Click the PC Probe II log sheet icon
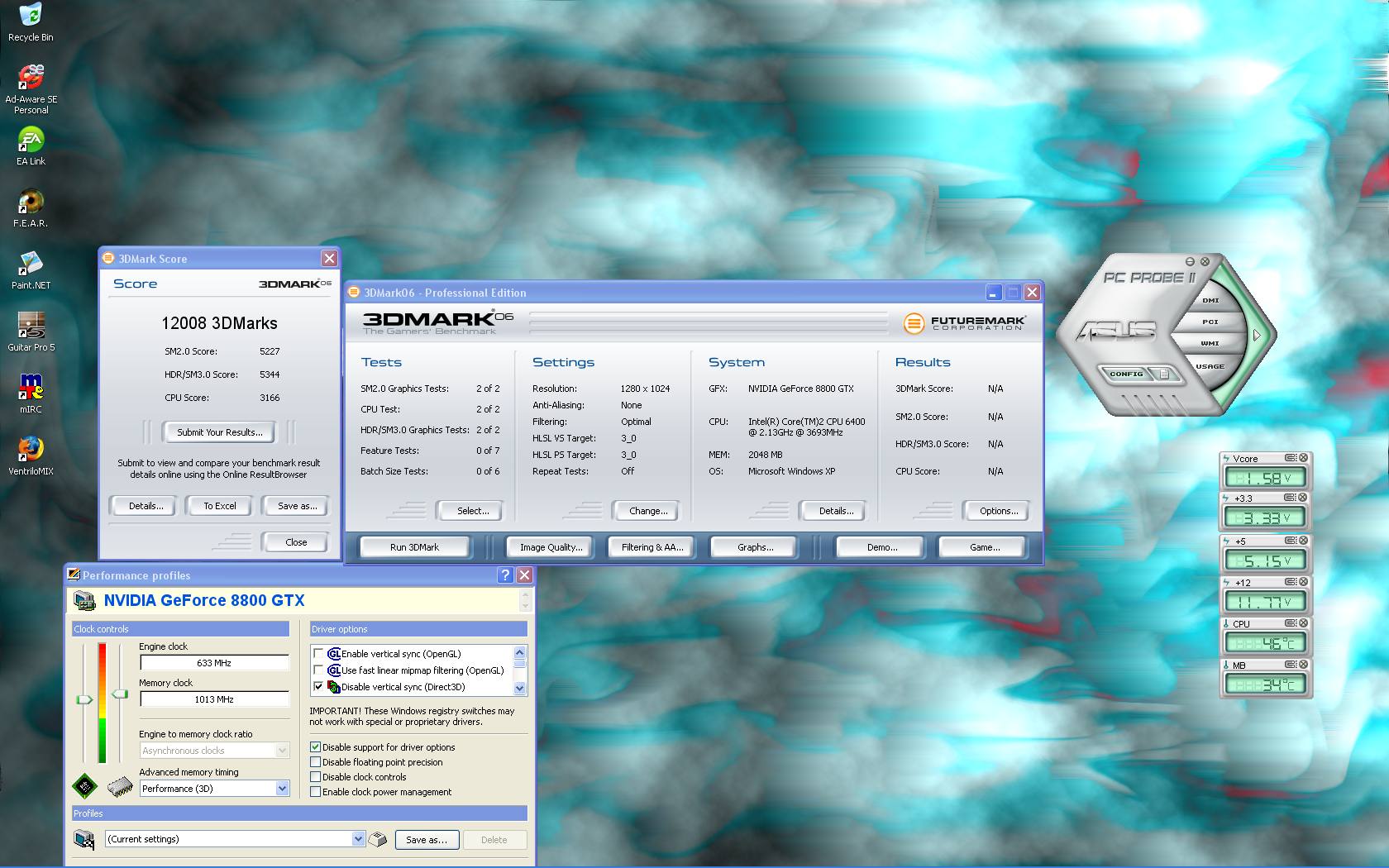Viewport: 1389px width, 868px height. (1164, 374)
